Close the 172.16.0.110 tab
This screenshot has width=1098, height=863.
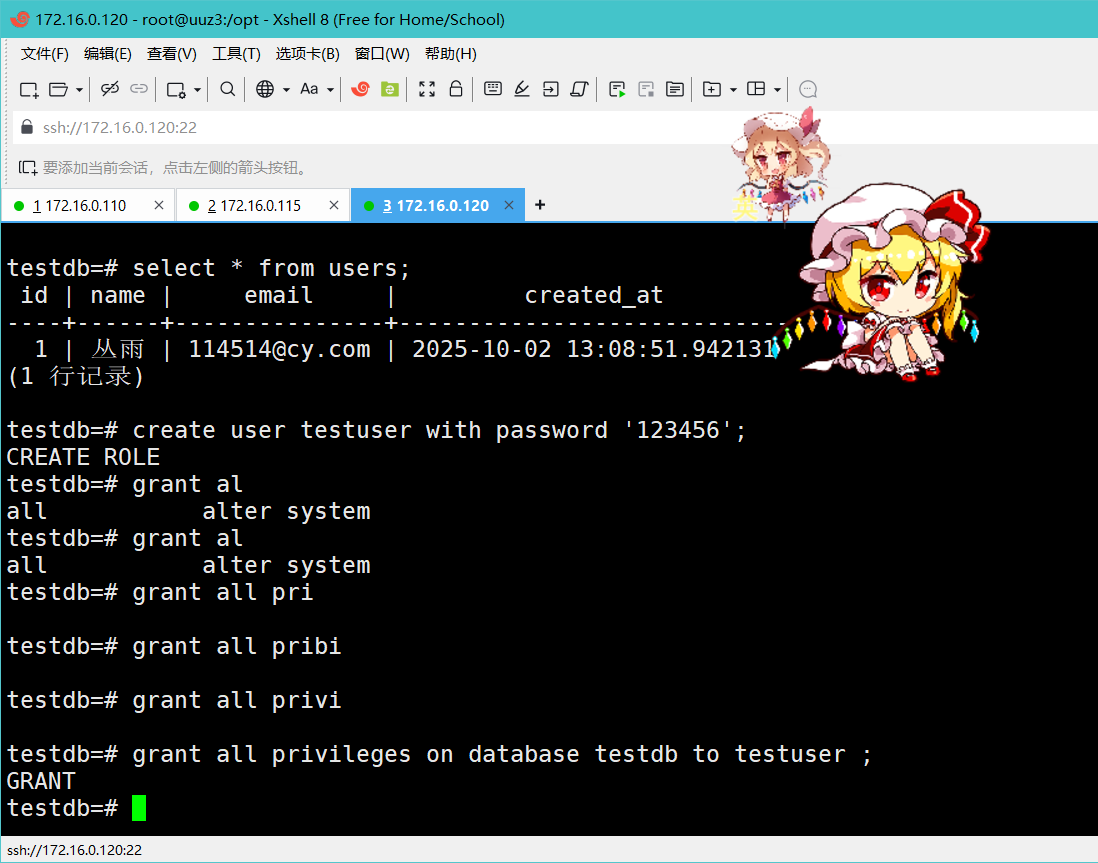[x=159, y=205]
